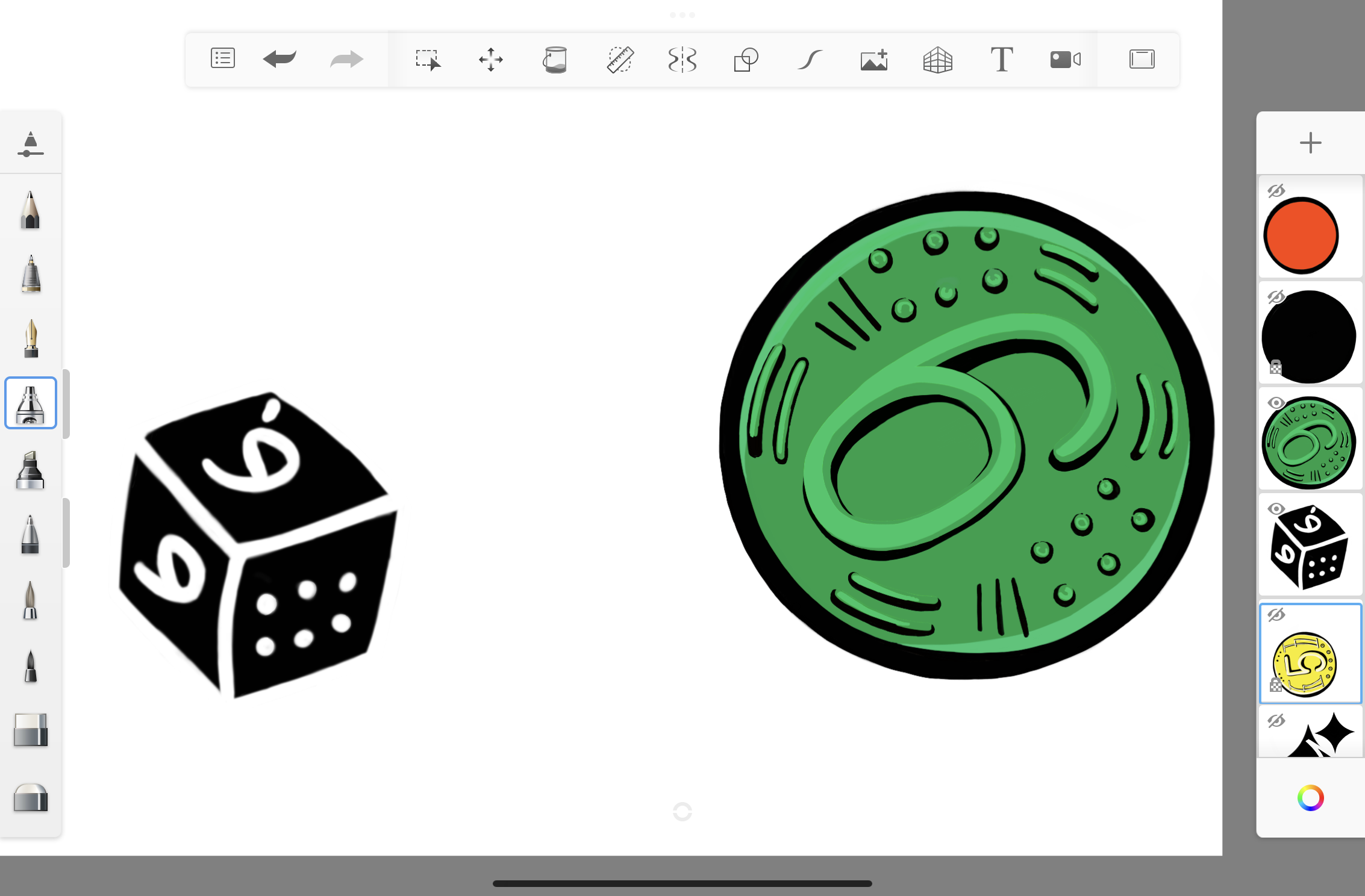
Task: Click the lower brush palette scroll handle
Action: point(66,533)
